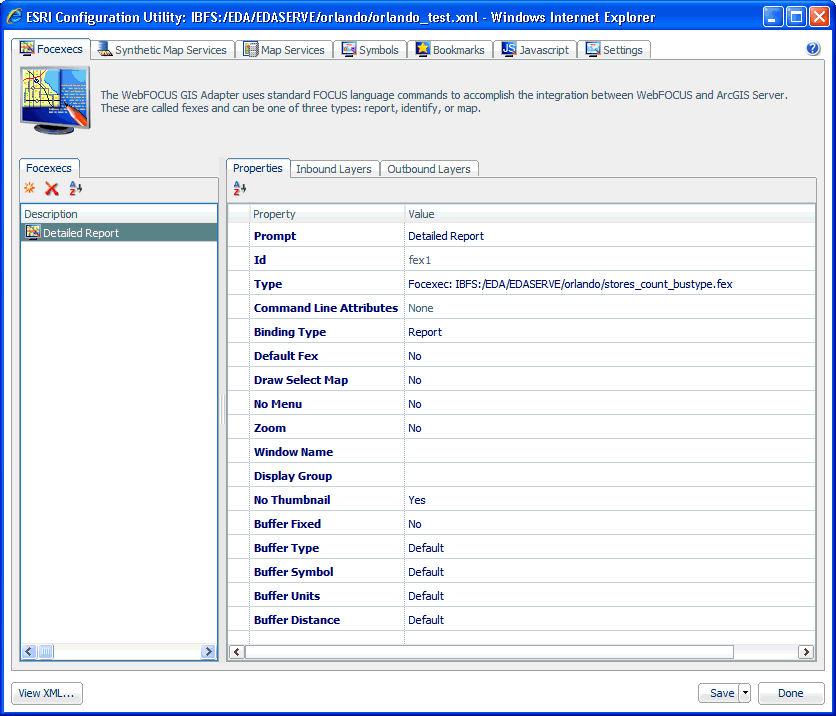Switch to Synthetic Map Services tab

pos(163,50)
